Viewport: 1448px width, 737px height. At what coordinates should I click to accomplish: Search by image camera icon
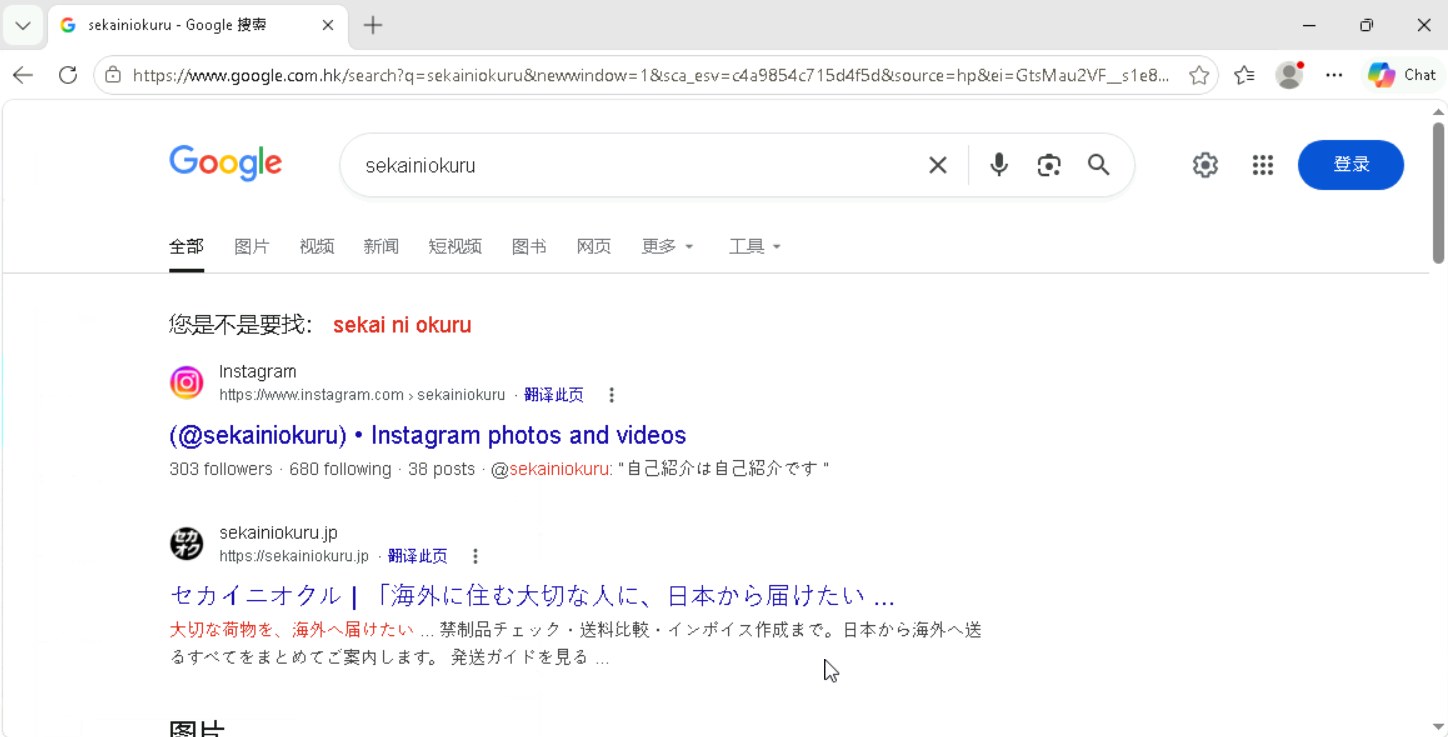click(1048, 165)
